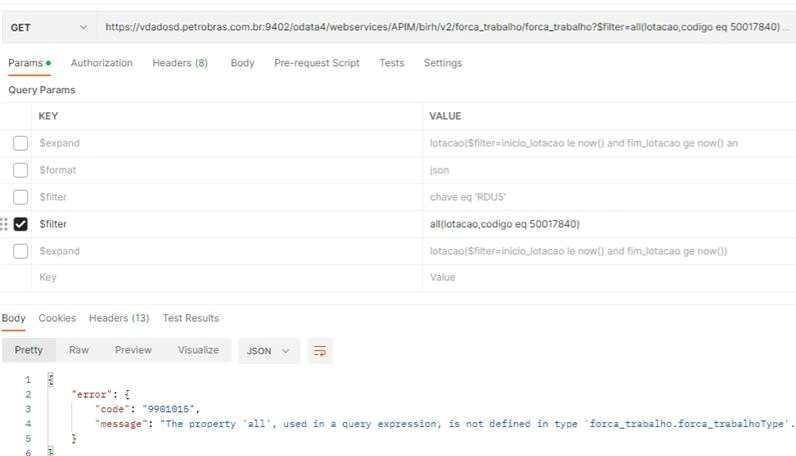Open the Test Results tab
Screen dimensions: 796x456
[x=190, y=318]
